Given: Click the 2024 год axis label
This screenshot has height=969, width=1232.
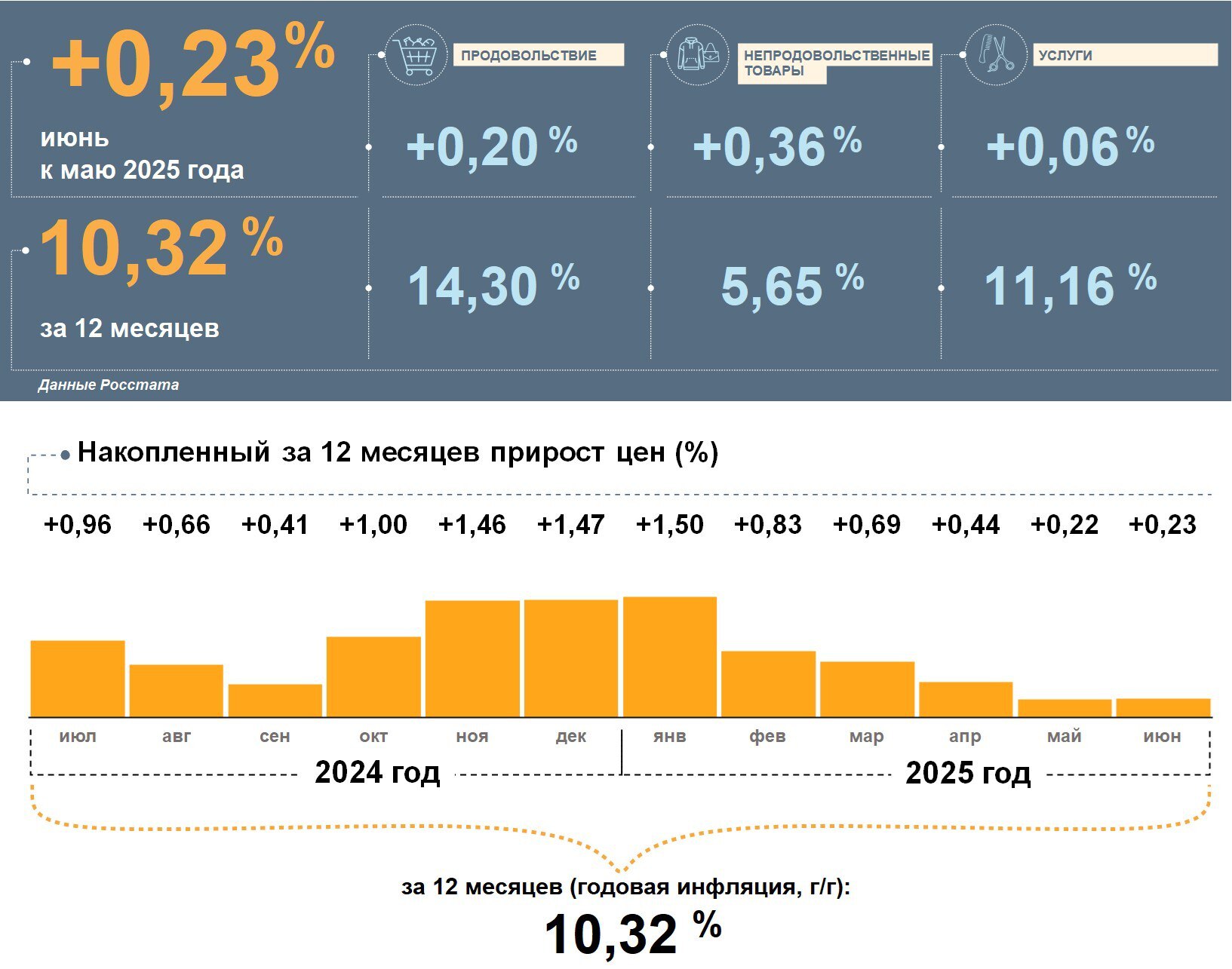Looking at the screenshot, I should point(377,773).
